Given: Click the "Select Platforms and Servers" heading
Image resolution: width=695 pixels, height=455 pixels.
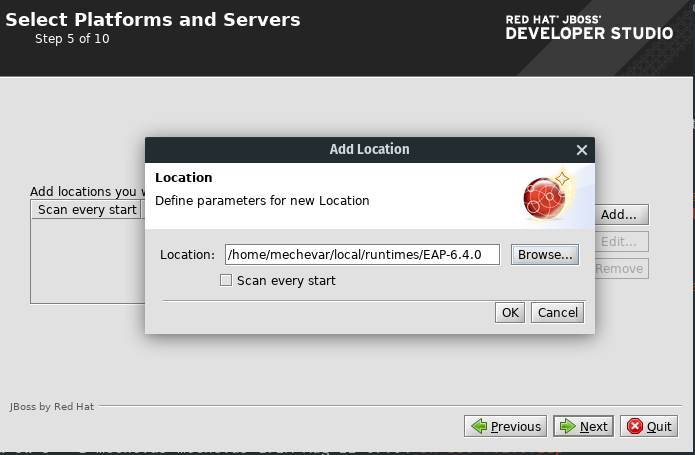Looking at the screenshot, I should pyautogui.click(x=153, y=20).
